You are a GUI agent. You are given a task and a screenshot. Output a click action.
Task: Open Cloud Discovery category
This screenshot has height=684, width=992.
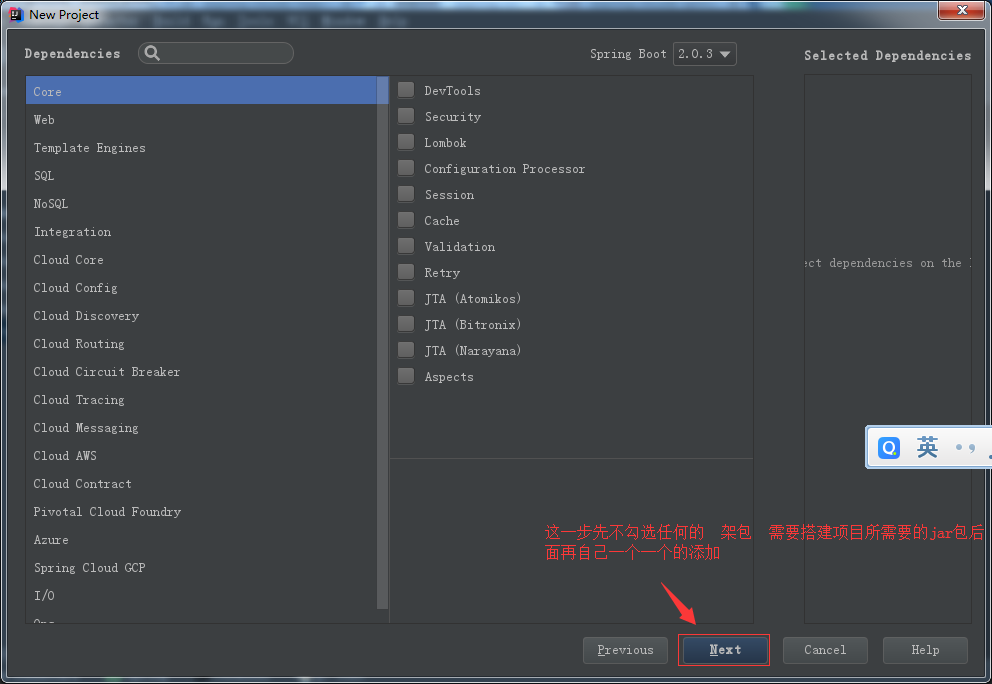pyautogui.click(x=201, y=316)
